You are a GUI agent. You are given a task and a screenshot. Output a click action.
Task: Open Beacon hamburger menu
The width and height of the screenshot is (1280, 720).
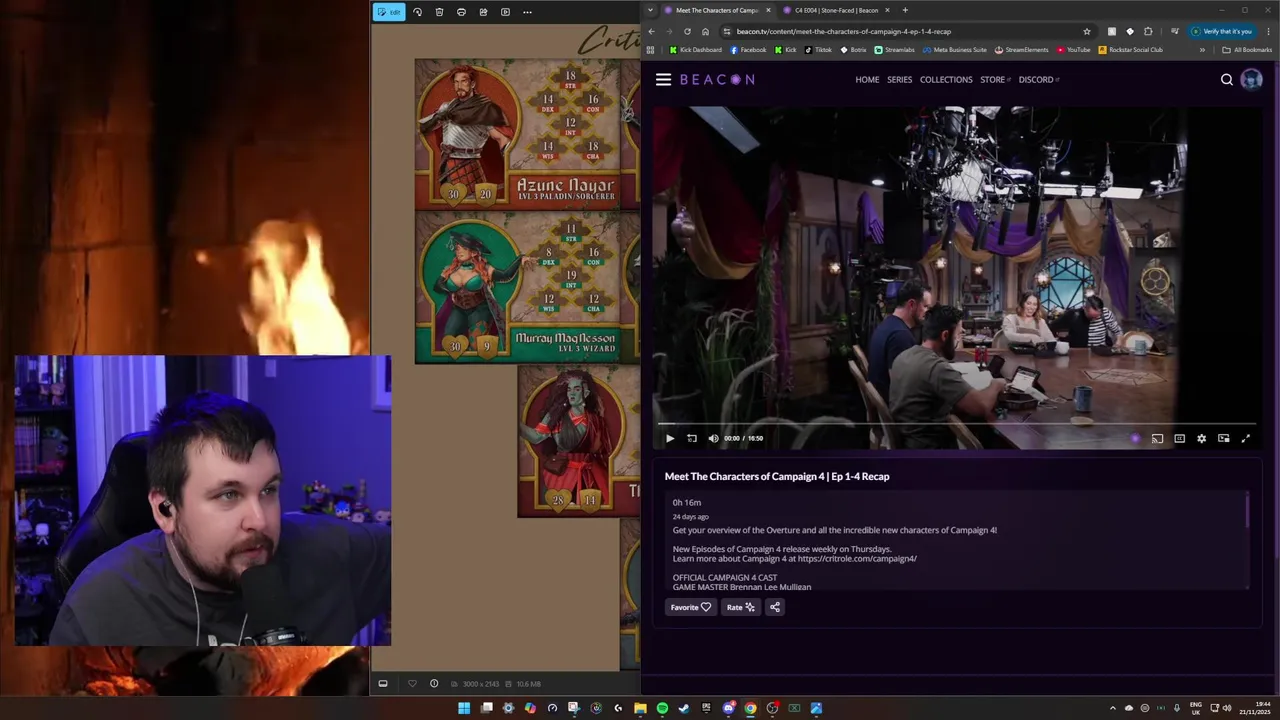[x=663, y=80]
